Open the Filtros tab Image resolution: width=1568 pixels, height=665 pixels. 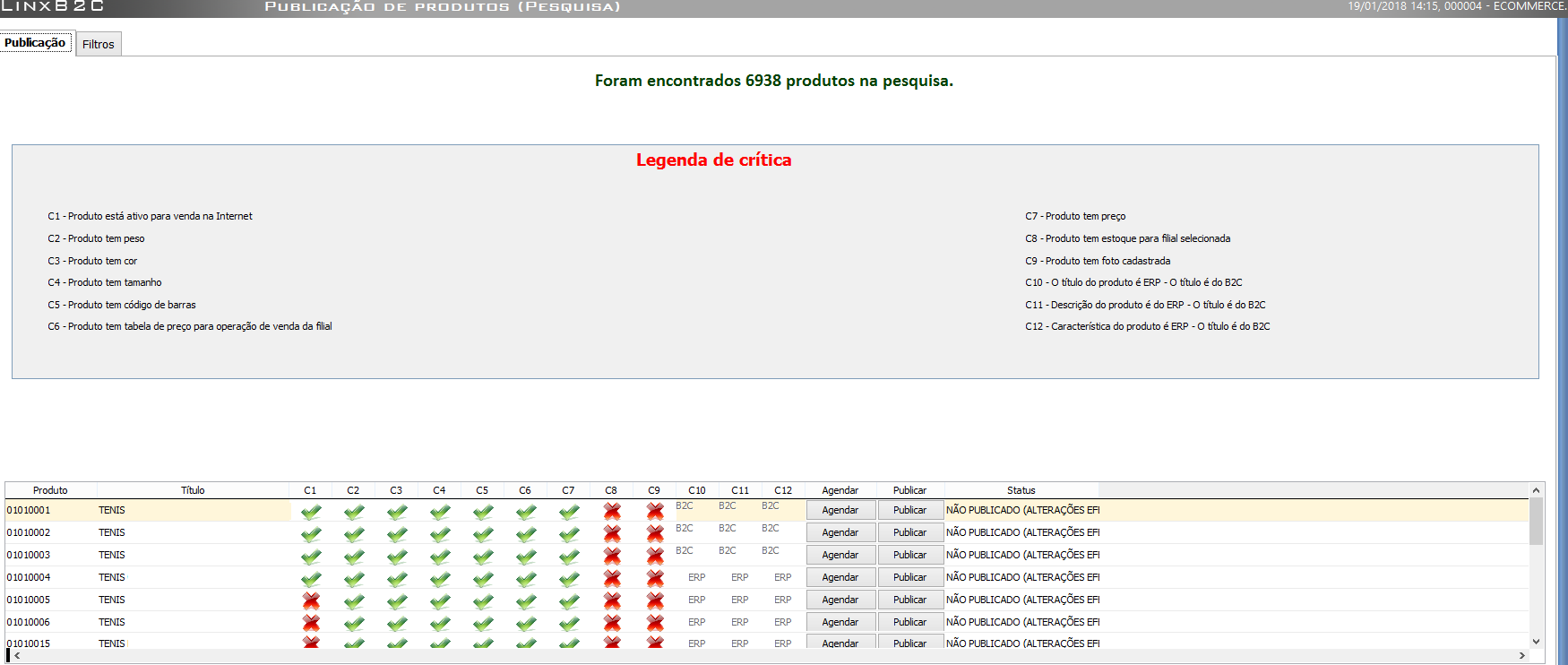(x=99, y=44)
